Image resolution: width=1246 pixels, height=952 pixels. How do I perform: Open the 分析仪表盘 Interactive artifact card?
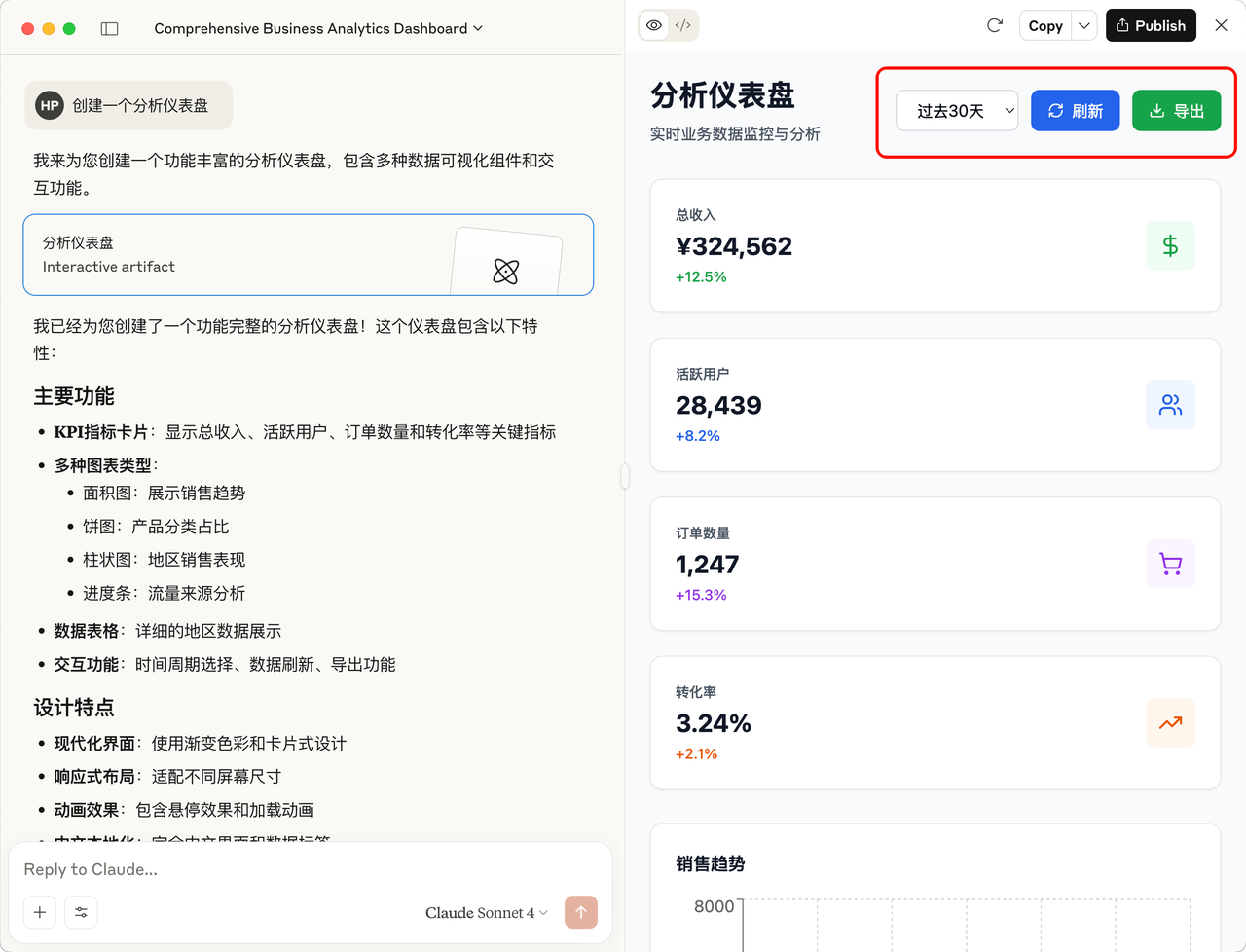[309, 255]
